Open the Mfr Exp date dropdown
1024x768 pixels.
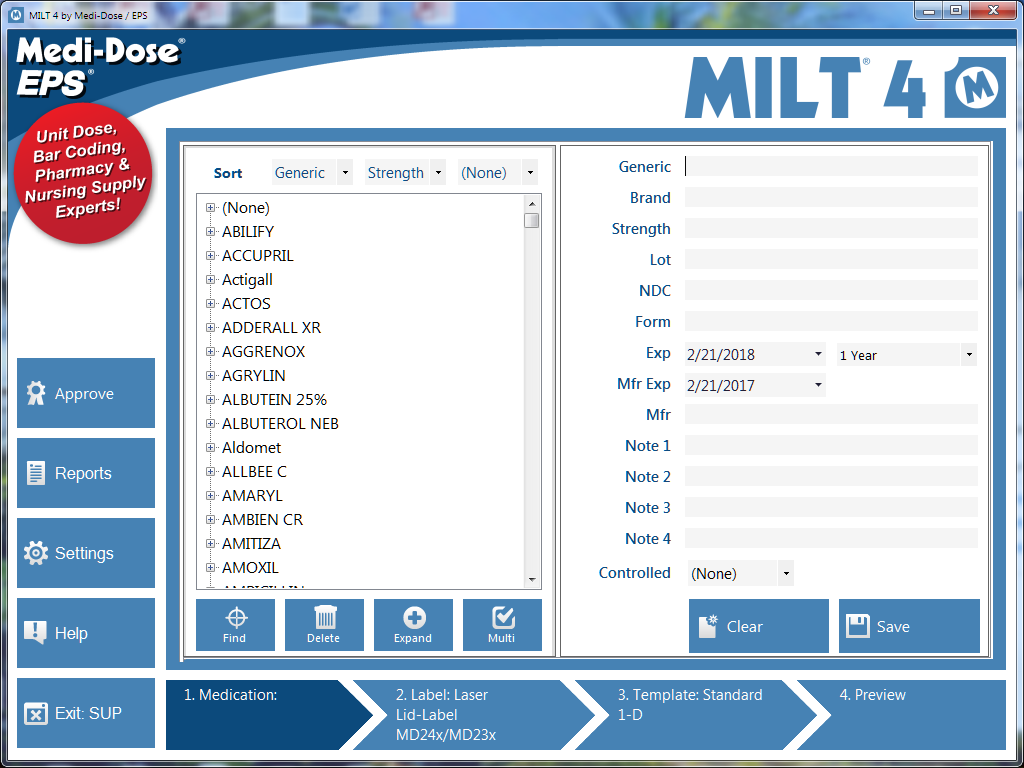coord(818,385)
